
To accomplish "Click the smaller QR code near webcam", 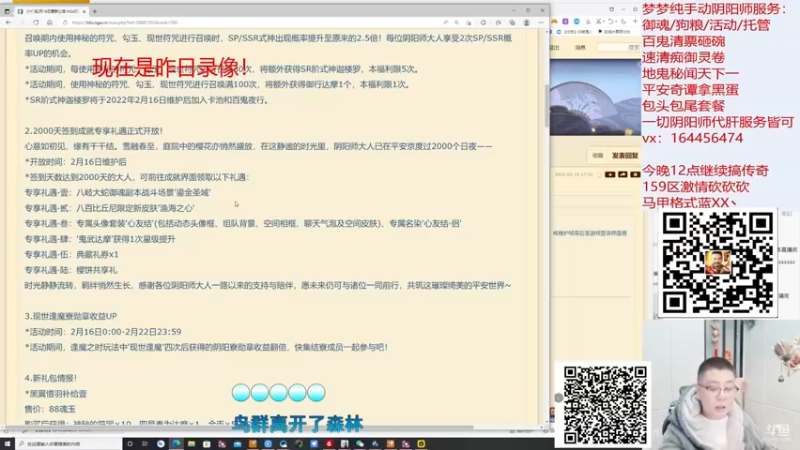I will [605, 405].
